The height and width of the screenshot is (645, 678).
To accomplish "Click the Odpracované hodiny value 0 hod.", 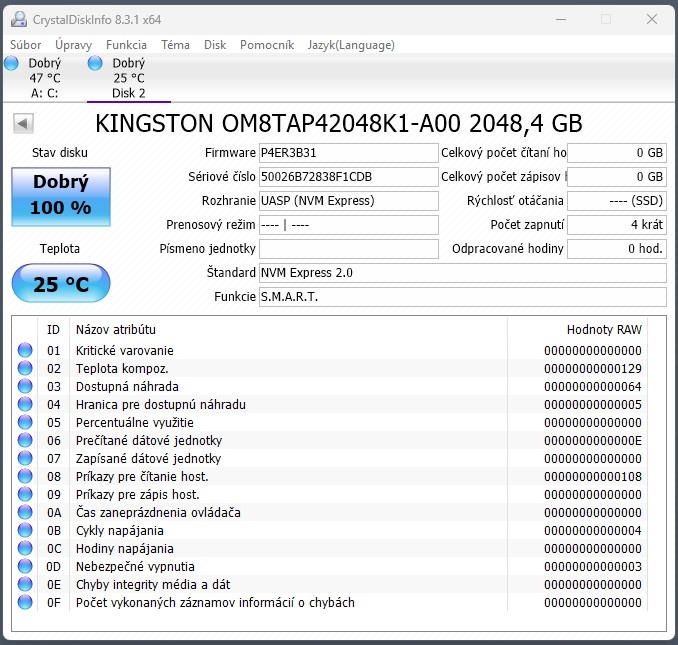I will 617,249.
